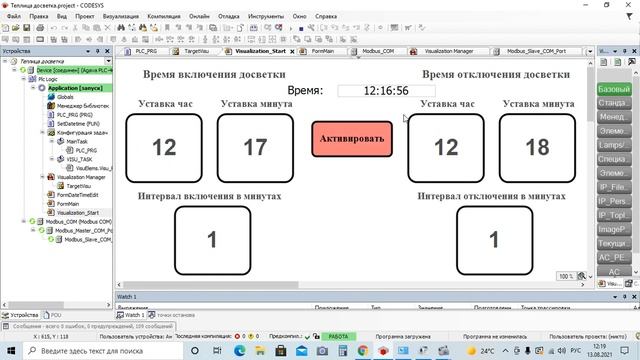This screenshot has height=360, width=640.
Task: Select the Lamps toolbox category
Action: pos(614,145)
